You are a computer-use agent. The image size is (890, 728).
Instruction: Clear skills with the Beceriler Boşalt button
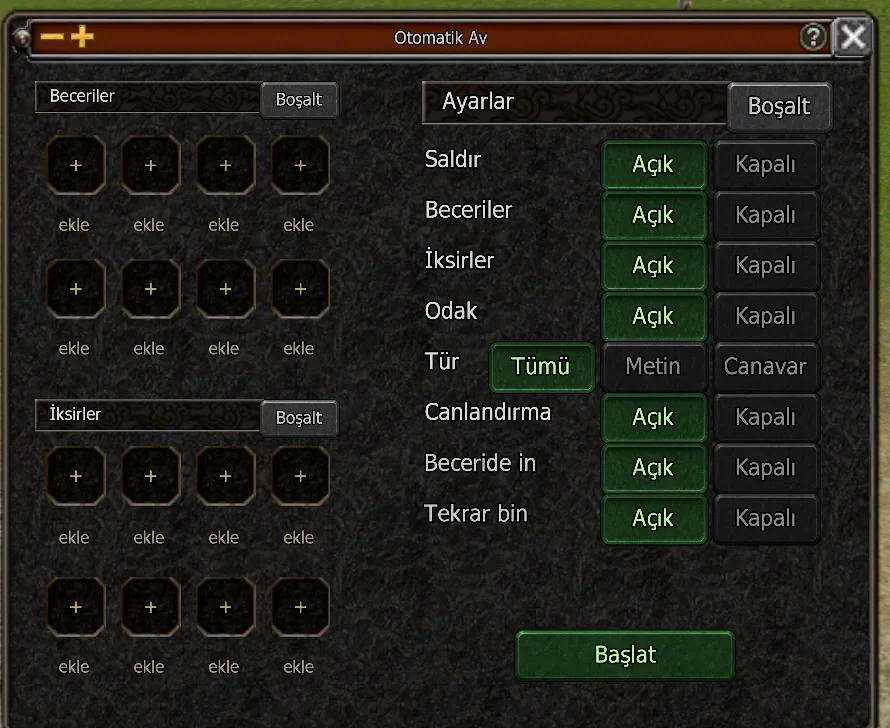pos(299,100)
